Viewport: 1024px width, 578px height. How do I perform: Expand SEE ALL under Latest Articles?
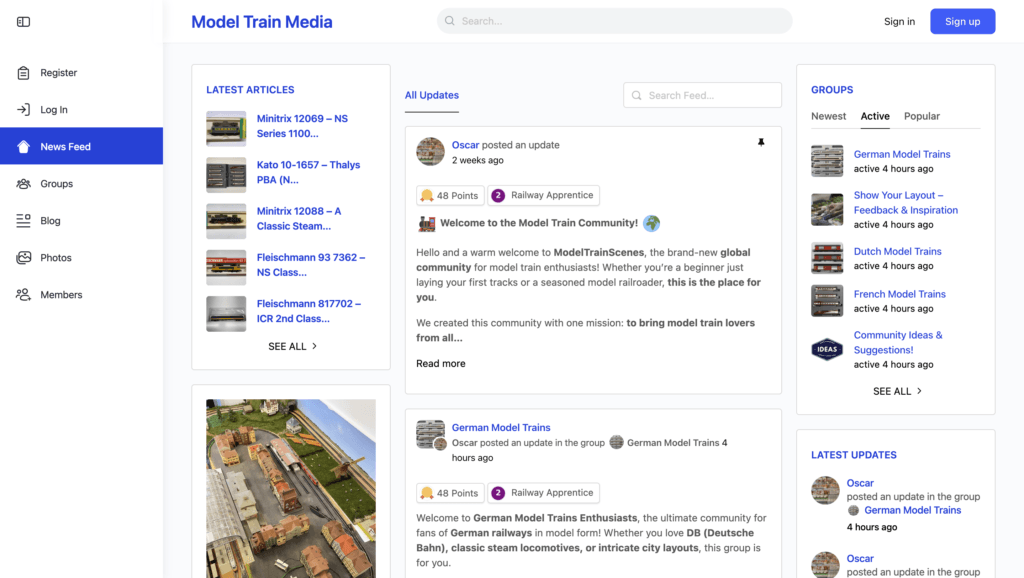292,346
